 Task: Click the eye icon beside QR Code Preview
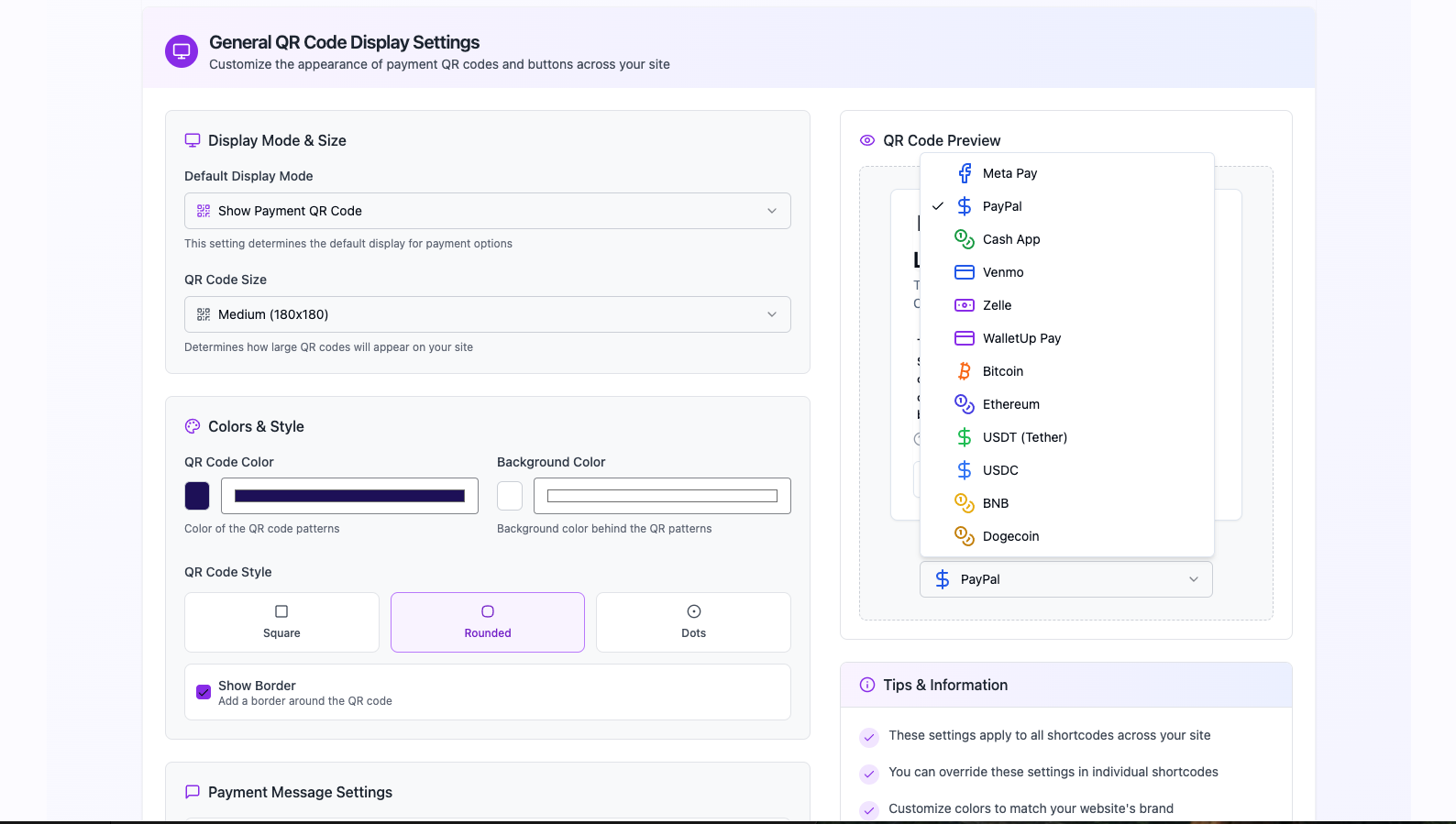click(x=867, y=140)
